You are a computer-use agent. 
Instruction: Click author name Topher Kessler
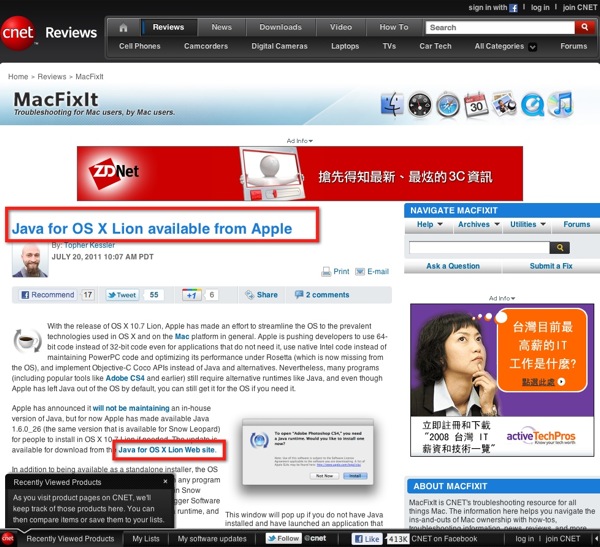pyautogui.click(x=89, y=245)
